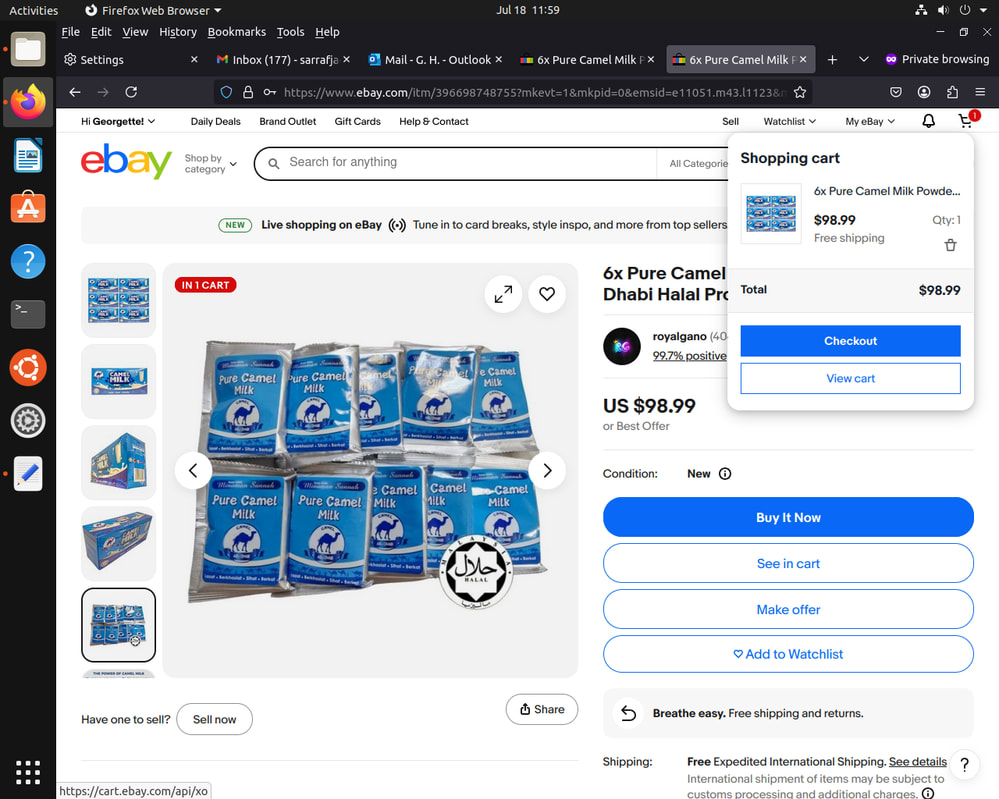This screenshot has height=799, width=999.
Task: Open the floating help question mark
Action: [x=965, y=764]
